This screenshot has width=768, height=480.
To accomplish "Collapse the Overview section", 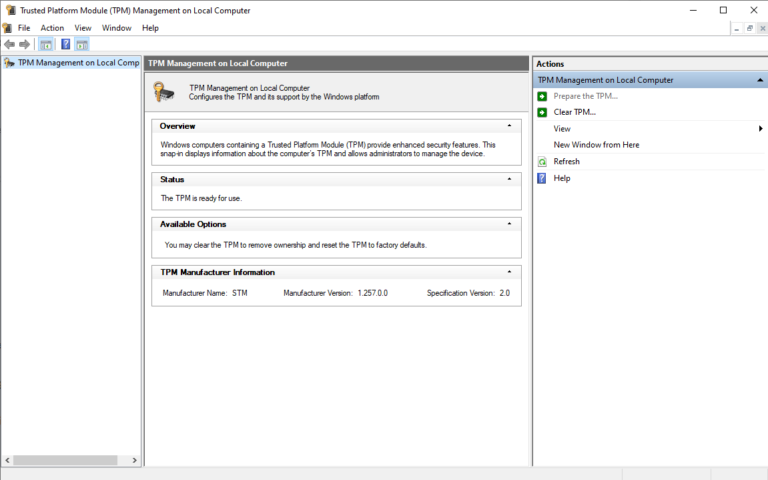I will [509, 126].
